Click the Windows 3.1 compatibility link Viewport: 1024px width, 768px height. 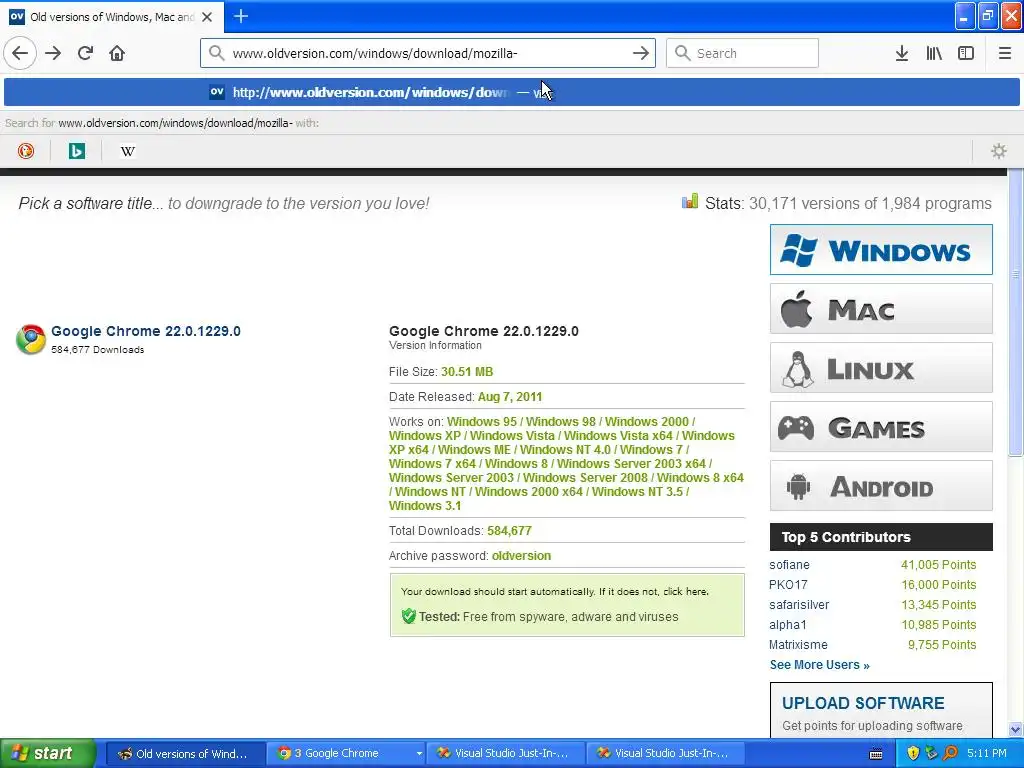(x=425, y=505)
